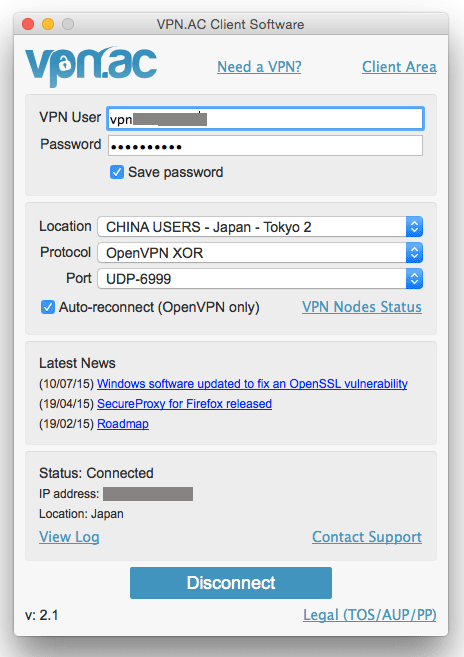Expand the Protocol dropdown set to OpenVPN XOR
This screenshot has height=657, width=464.
point(260,253)
